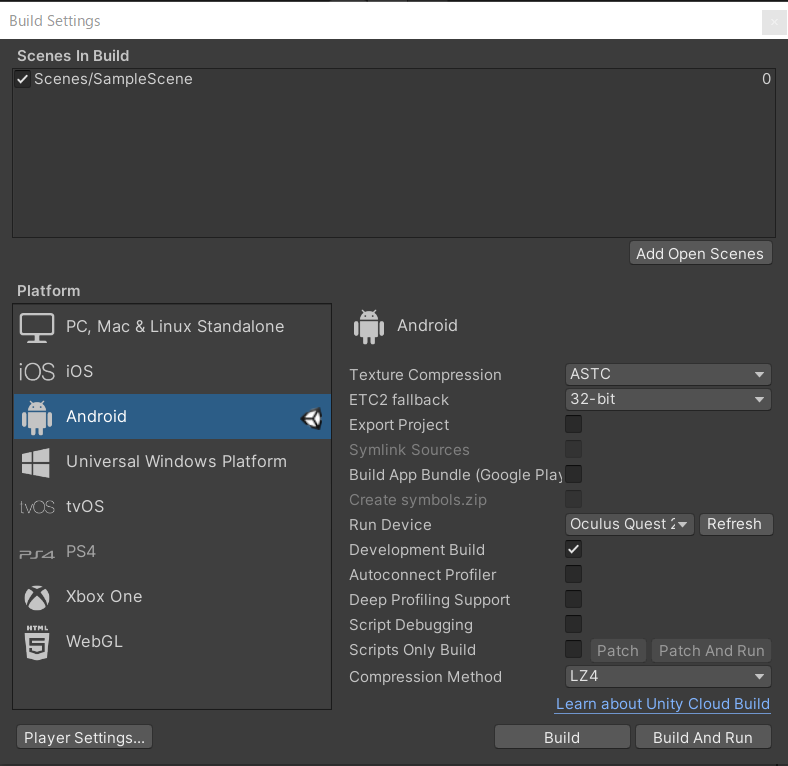
Task: Click the large Android icon in settings header
Action: [369, 327]
